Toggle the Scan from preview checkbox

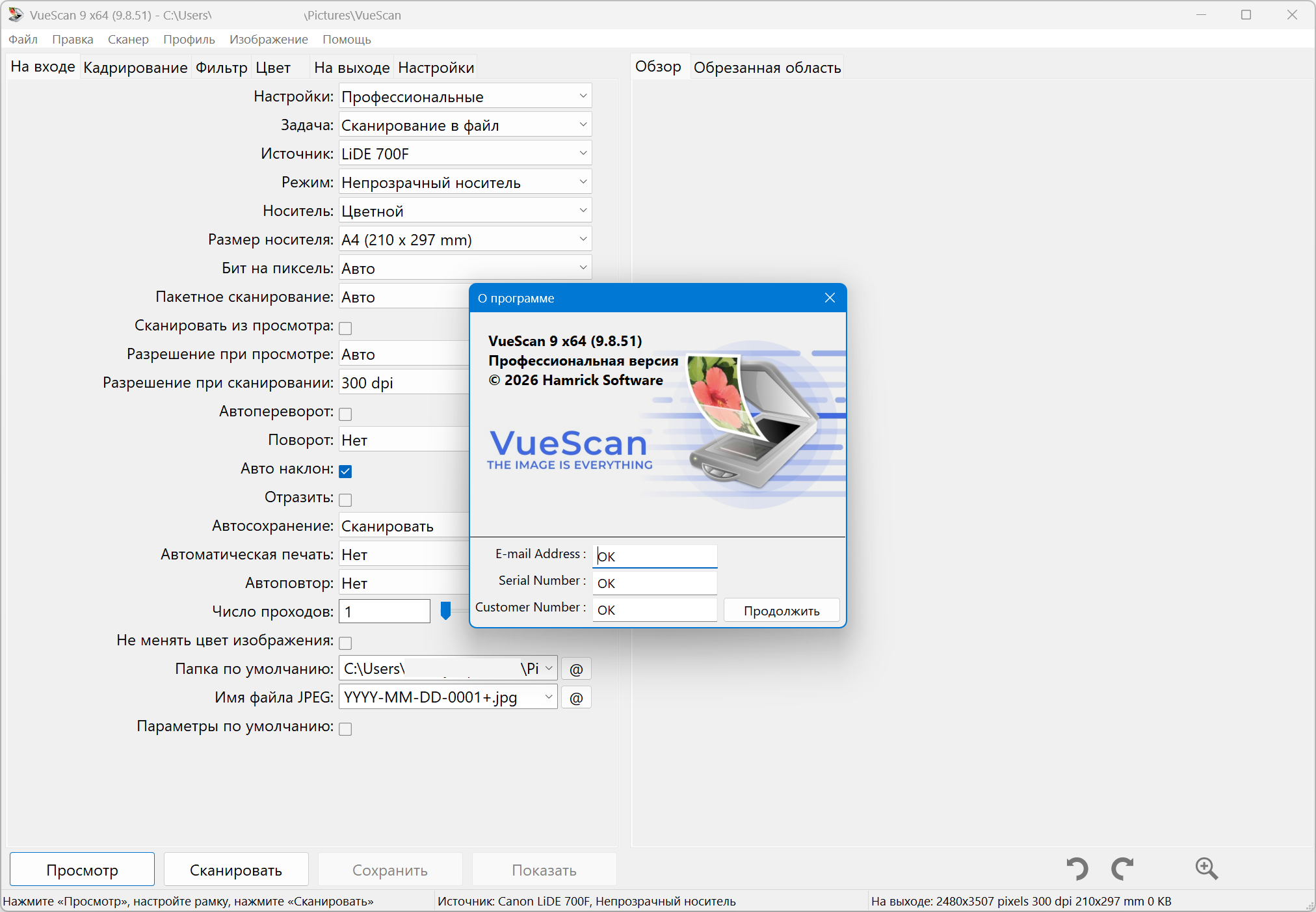(x=346, y=328)
